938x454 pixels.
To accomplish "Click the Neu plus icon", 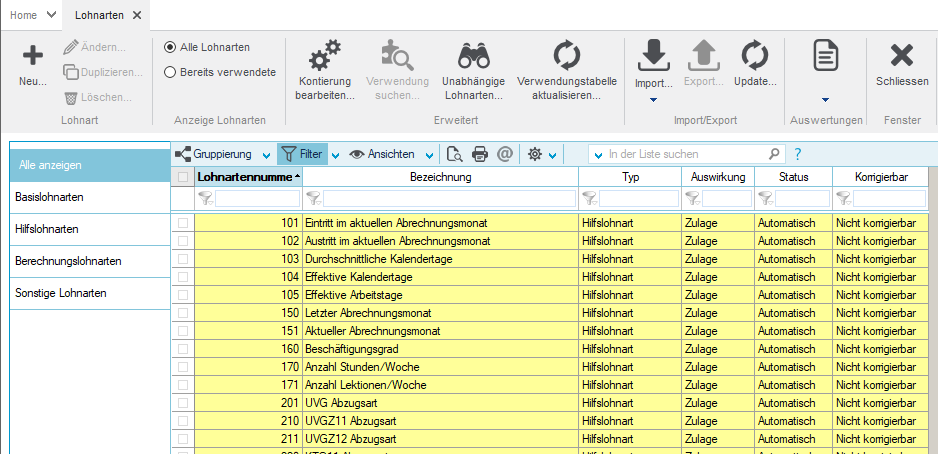I will 33,57.
